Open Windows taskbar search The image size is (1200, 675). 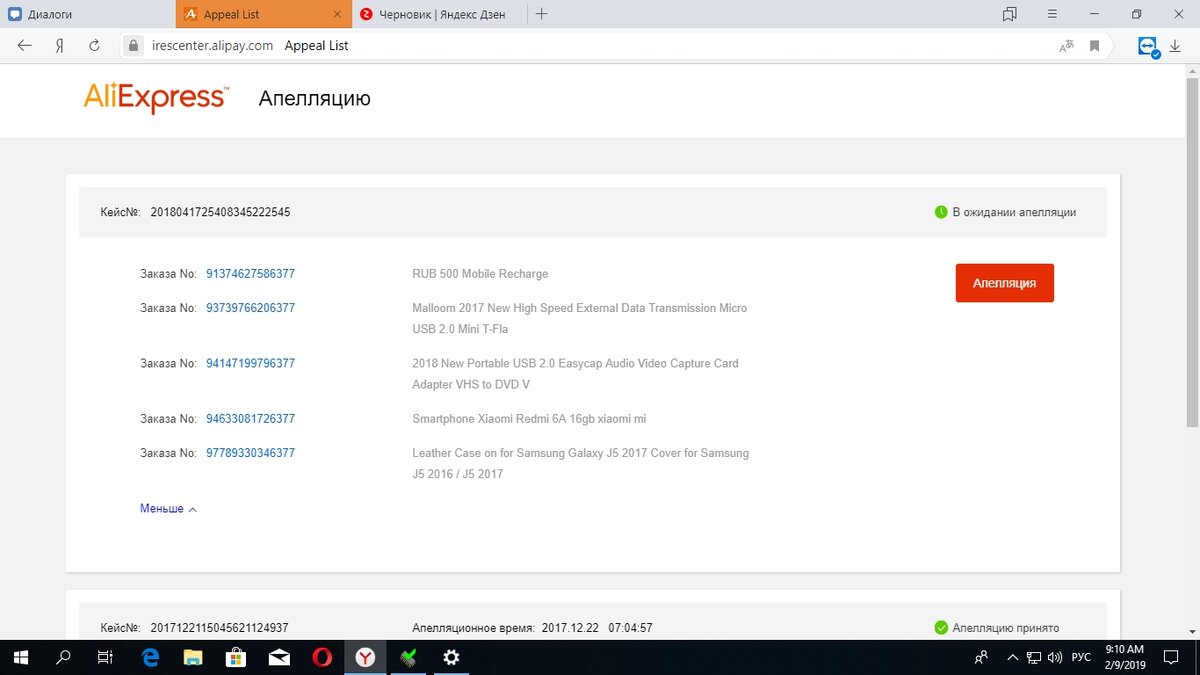tap(63, 657)
